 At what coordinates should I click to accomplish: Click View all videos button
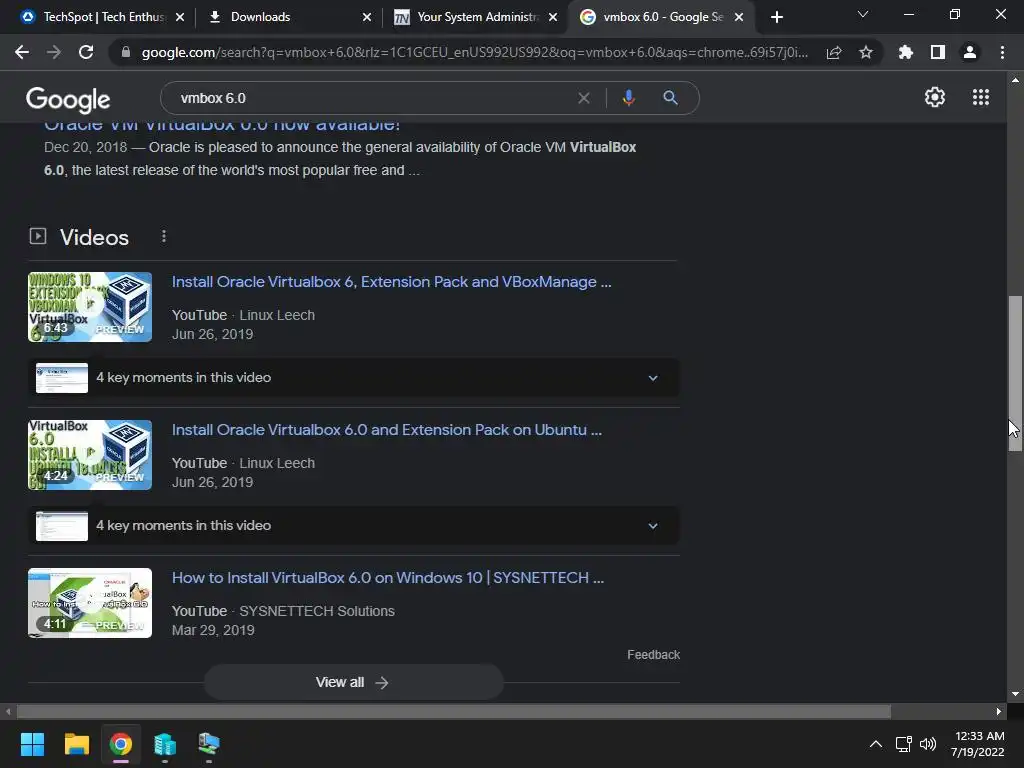point(353,682)
